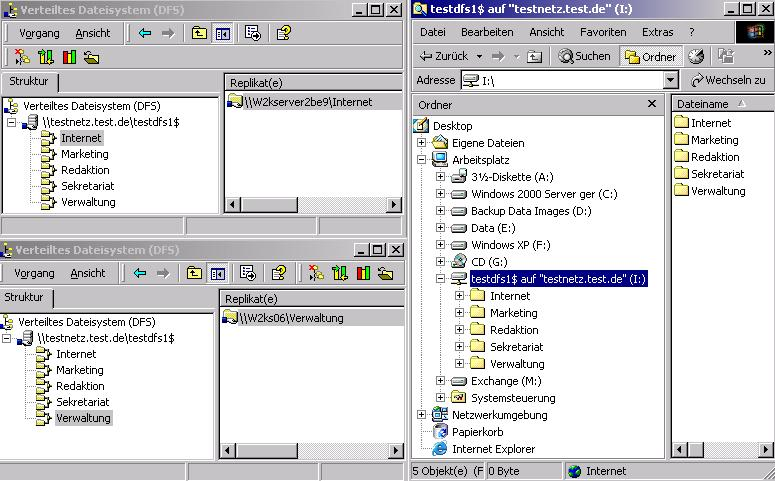The image size is (775, 481).
Task: Click back arrow in lower DFS window
Action: click(x=140, y=273)
